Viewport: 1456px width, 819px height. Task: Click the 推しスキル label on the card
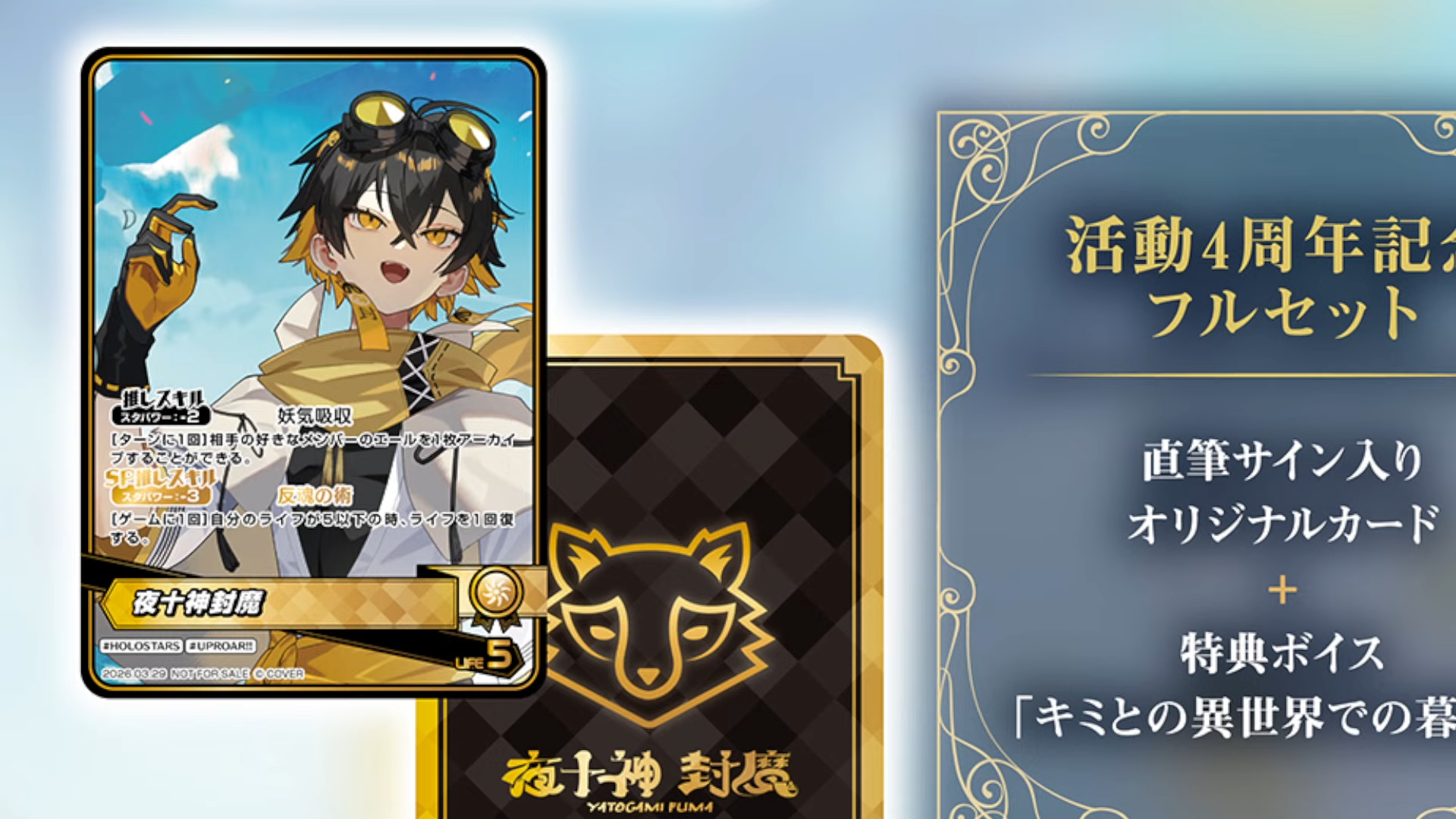162,398
